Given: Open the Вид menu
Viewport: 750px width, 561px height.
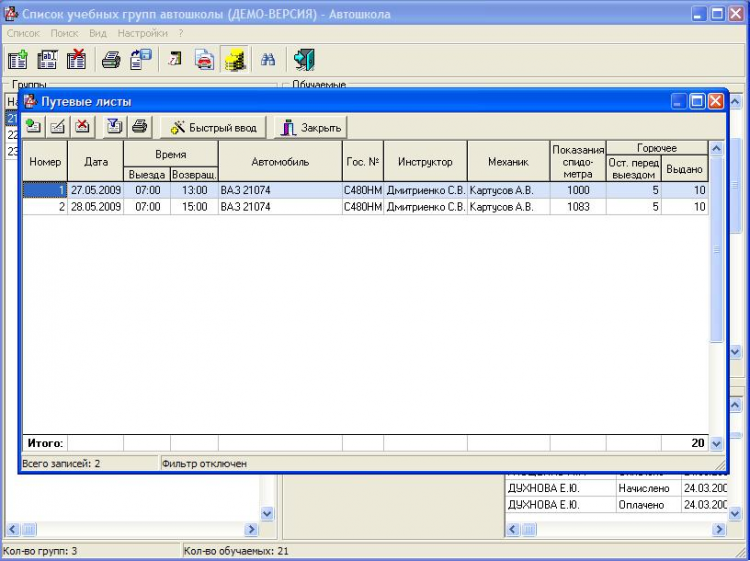Looking at the screenshot, I should (x=98, y=33).
